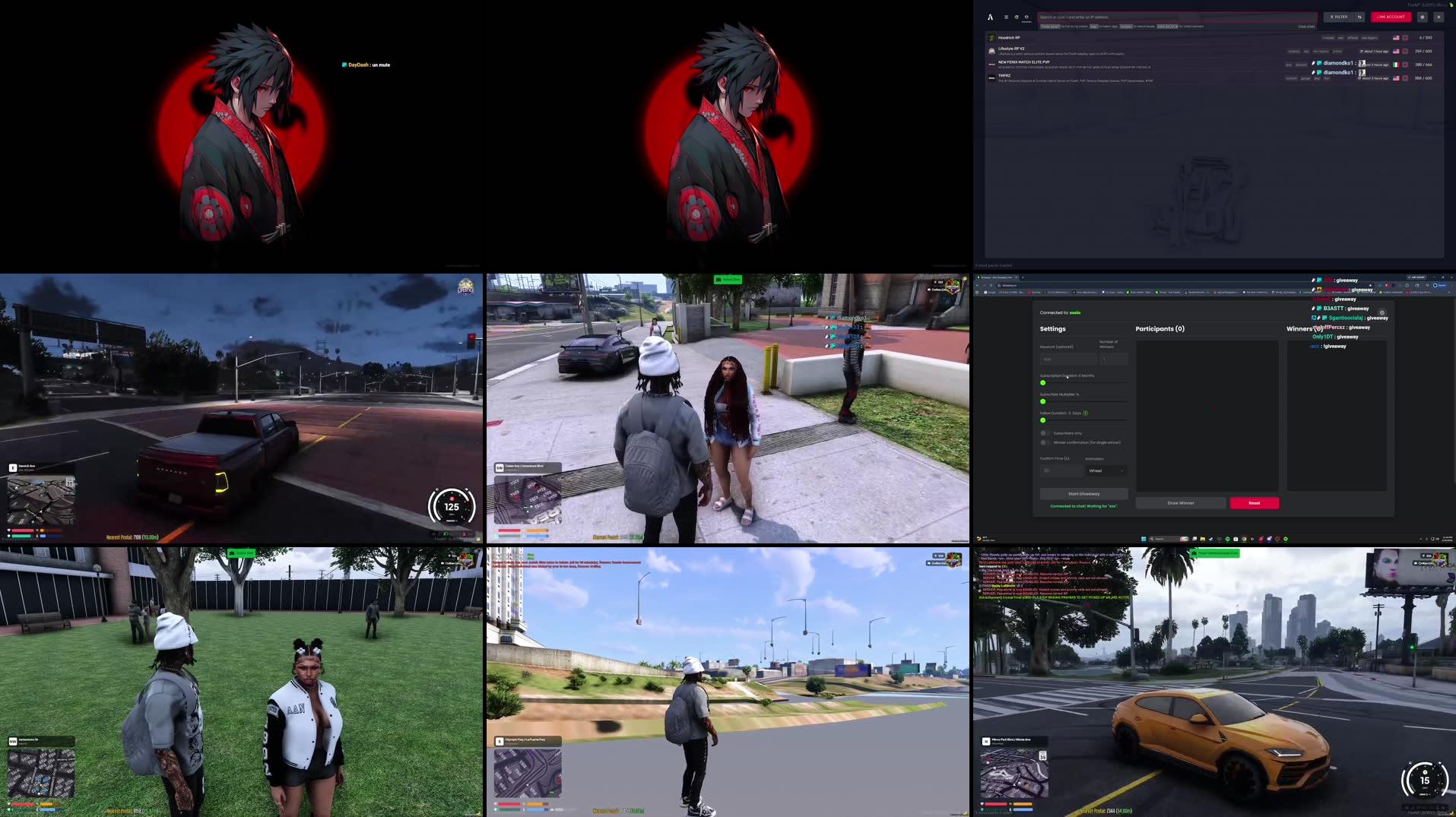Click the 15 speedometer in SUV view
1456x817 pixels.
(x=1425, y=780)
